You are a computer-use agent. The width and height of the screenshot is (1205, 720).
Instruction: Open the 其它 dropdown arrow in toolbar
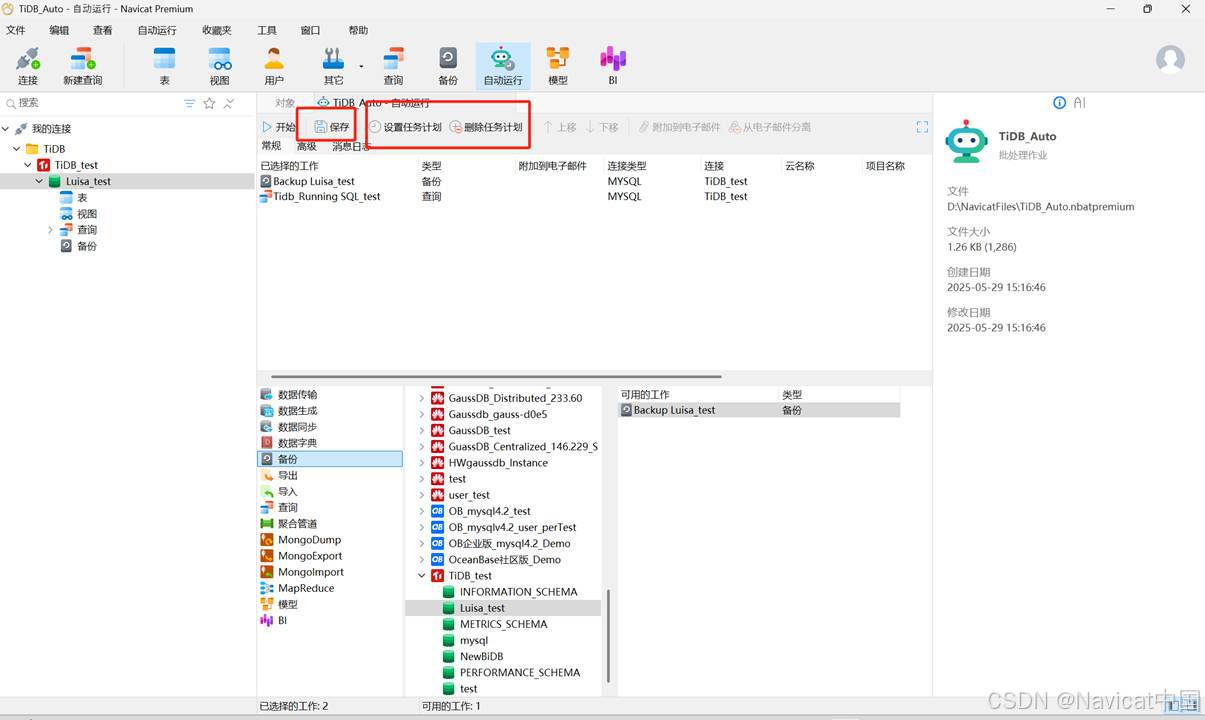coord(361,68)
